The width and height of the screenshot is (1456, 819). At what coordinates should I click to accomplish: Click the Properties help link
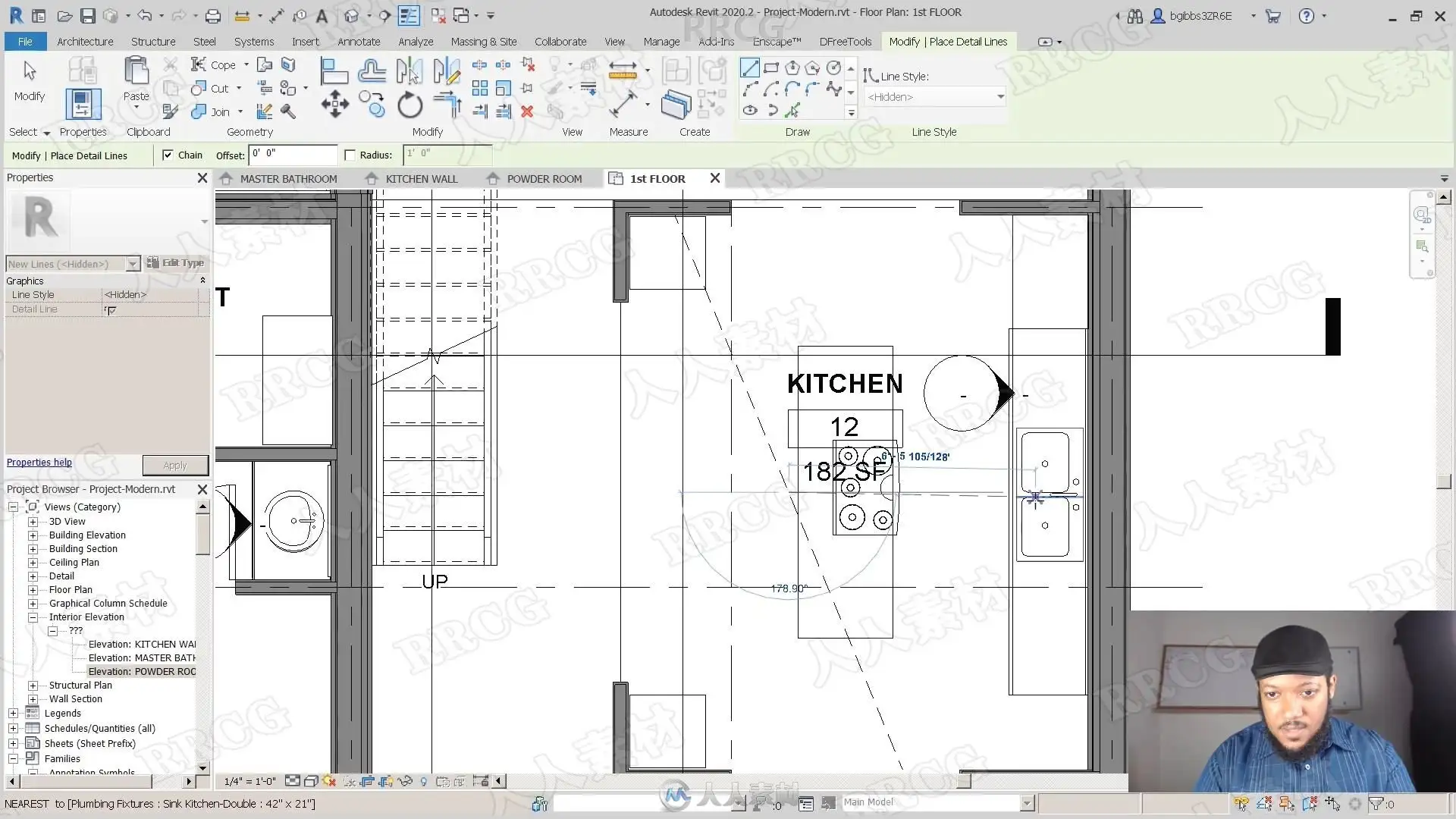pos(39,463)
